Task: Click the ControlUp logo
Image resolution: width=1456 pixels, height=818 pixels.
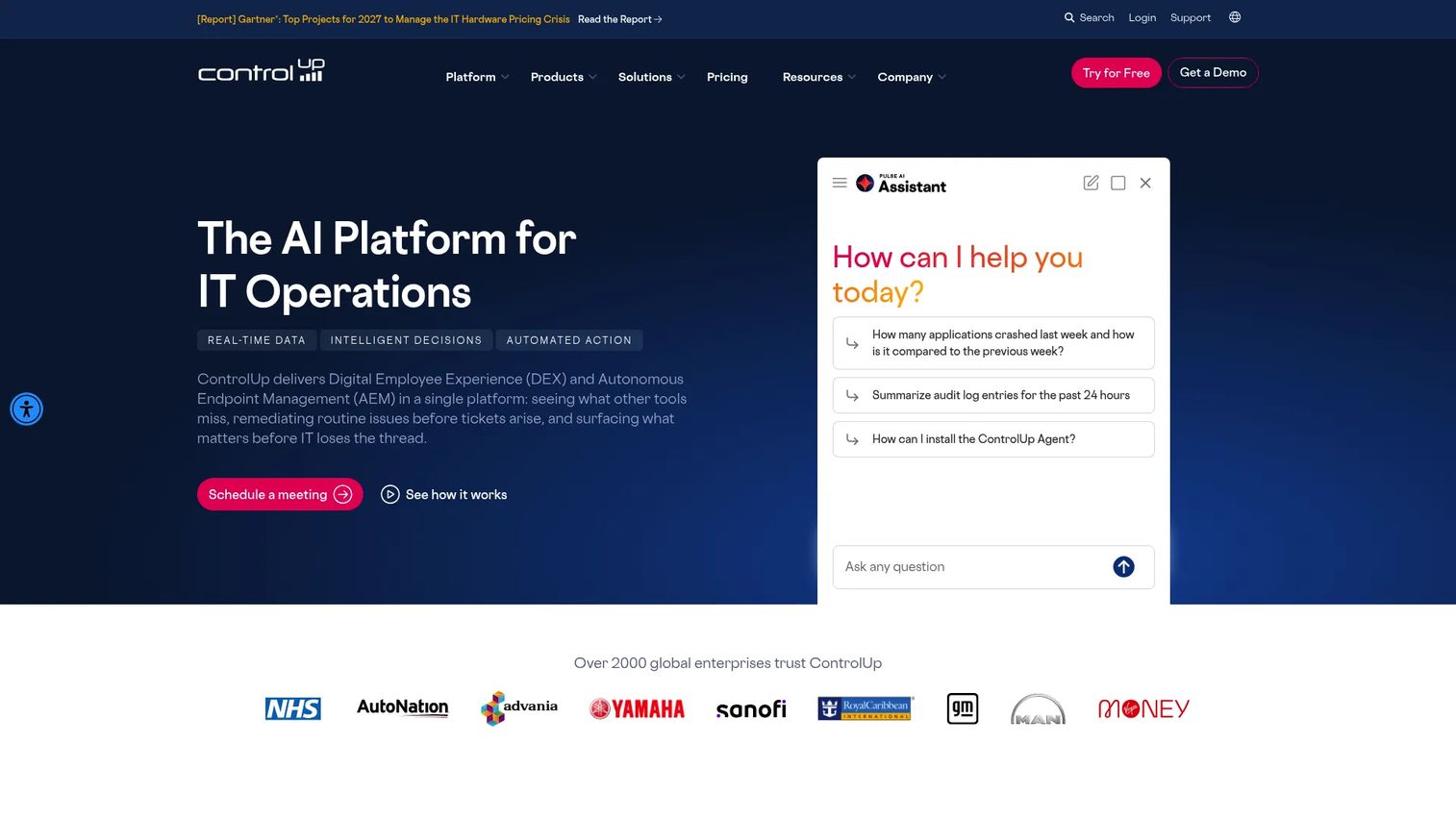Action: pos(261,70)
